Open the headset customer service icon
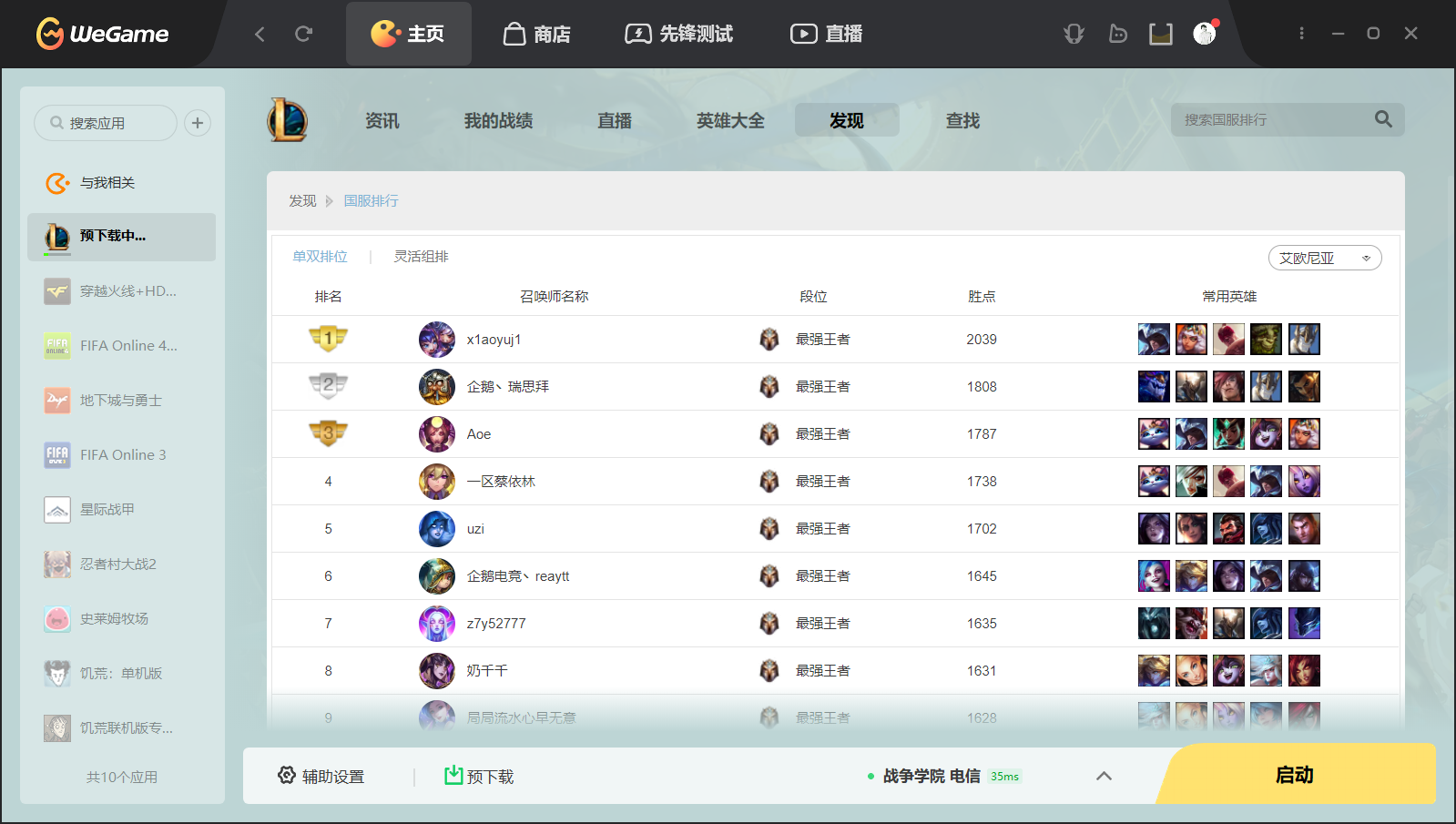Image resolution: width=1456 pixels, height=824 pixels. click(x=1074, y=34)
